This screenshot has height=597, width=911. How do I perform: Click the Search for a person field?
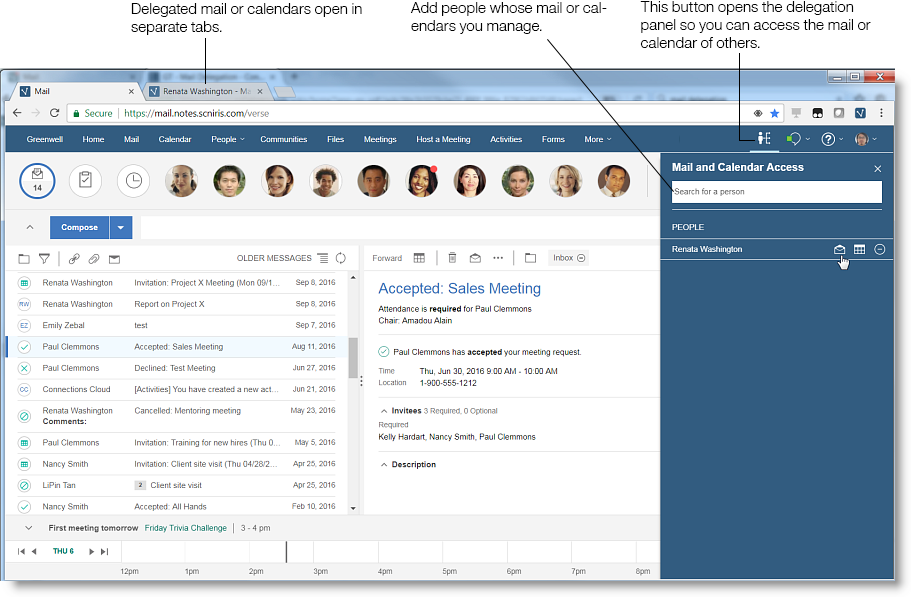(x=776, y=191)
